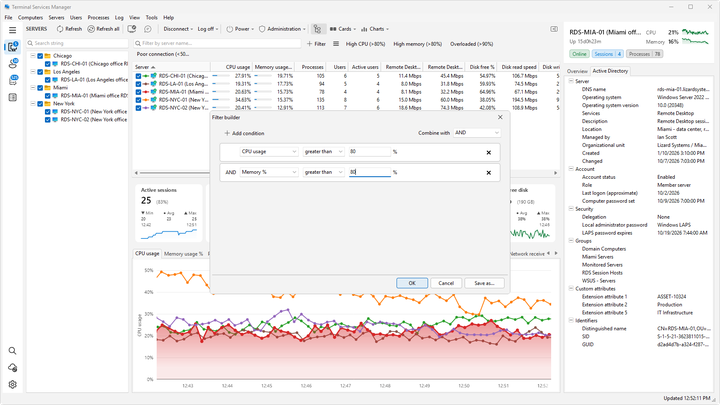Open the Settings gear icon

click(12, 384)
